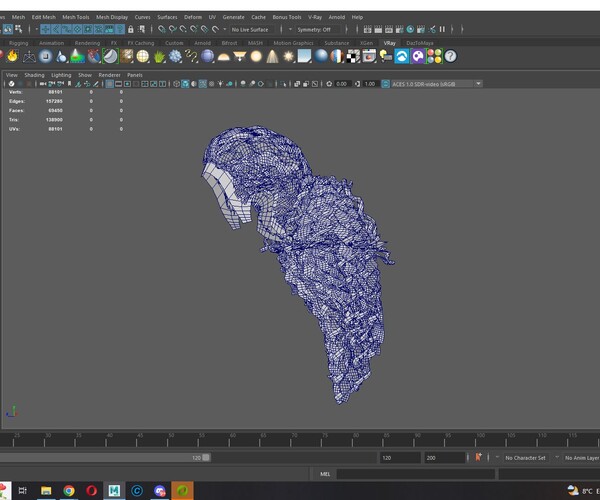Toggle the grid display in panel toolbar
Viewport: 600px width, 500px height.
(x=109, y=84)
